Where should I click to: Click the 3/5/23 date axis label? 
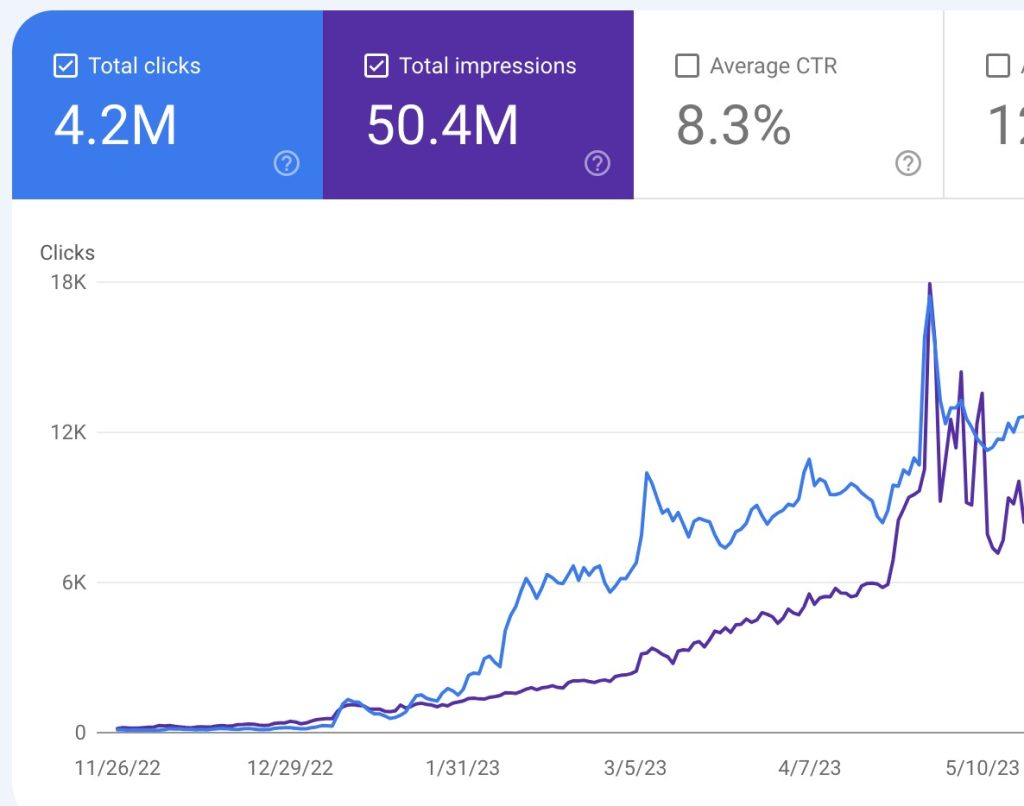pyautogui.click(x=635, y=767)
